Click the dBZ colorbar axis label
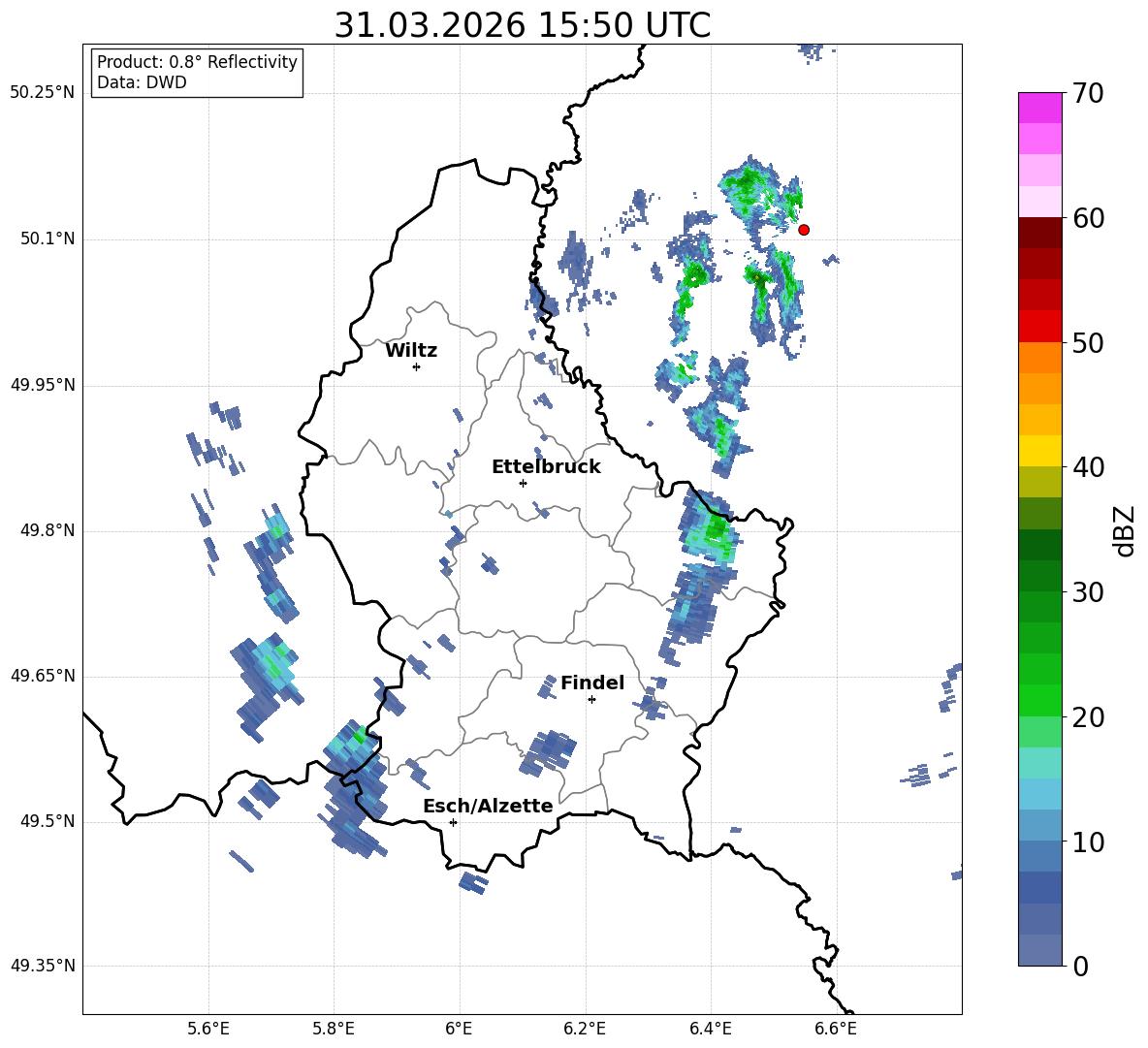Viewport: 1148px width, 1048px height. pos(1125,530)
